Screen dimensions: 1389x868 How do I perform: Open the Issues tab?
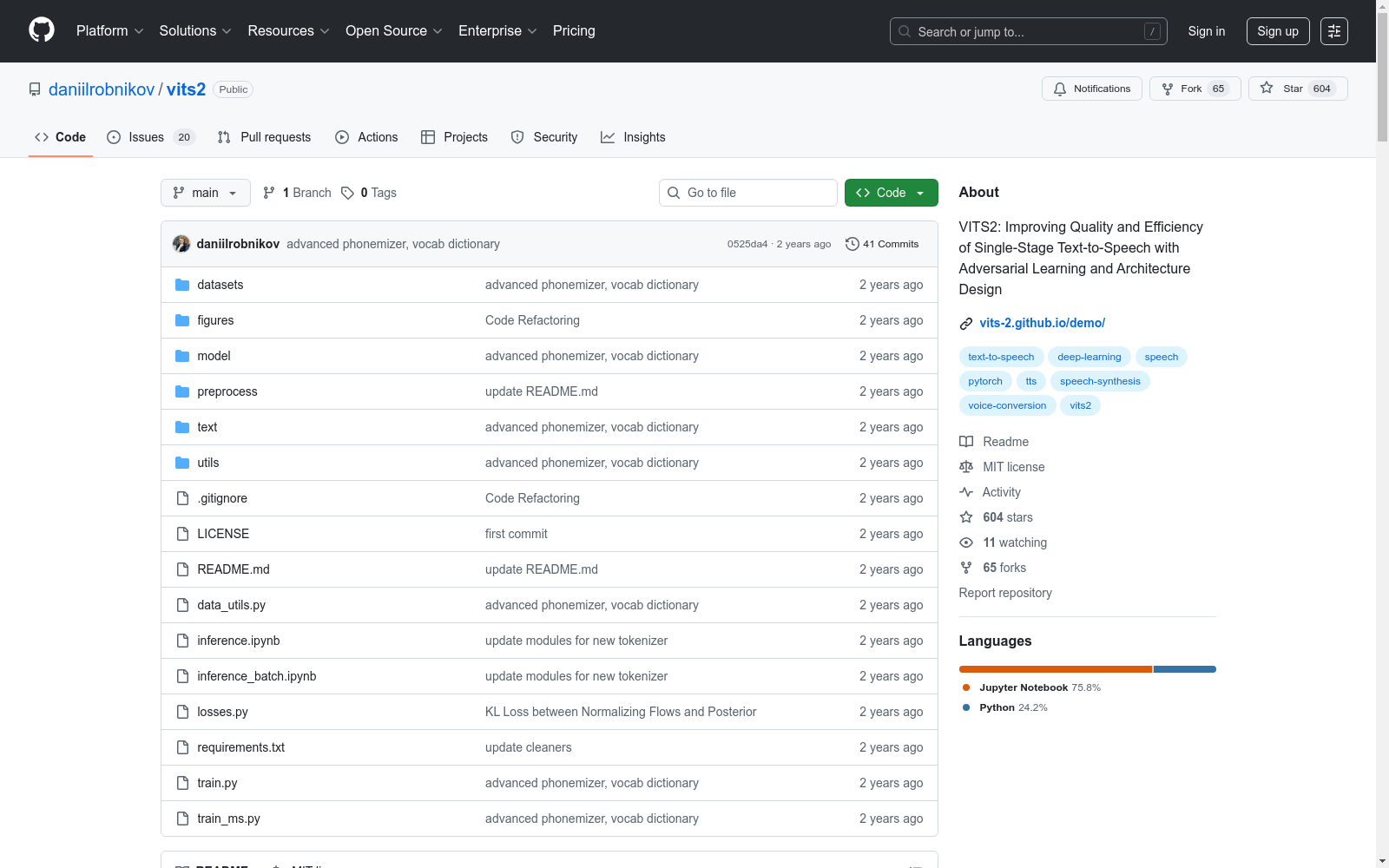[x=151, y=137]
